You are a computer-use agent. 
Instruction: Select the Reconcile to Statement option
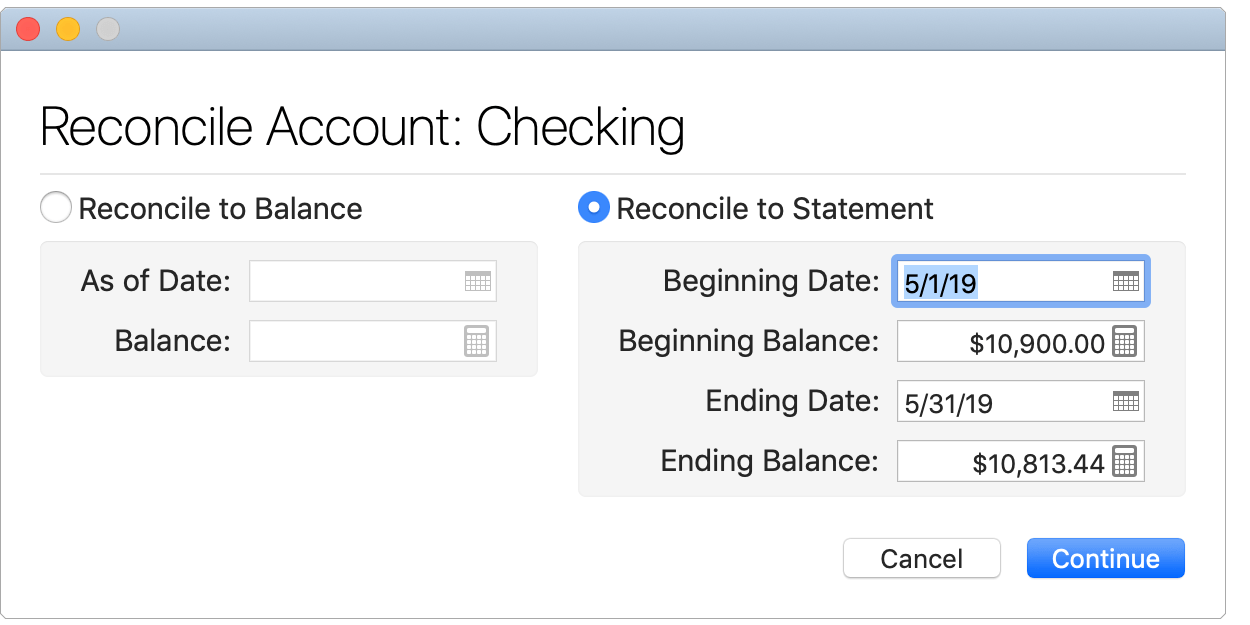tap(593, 207)
